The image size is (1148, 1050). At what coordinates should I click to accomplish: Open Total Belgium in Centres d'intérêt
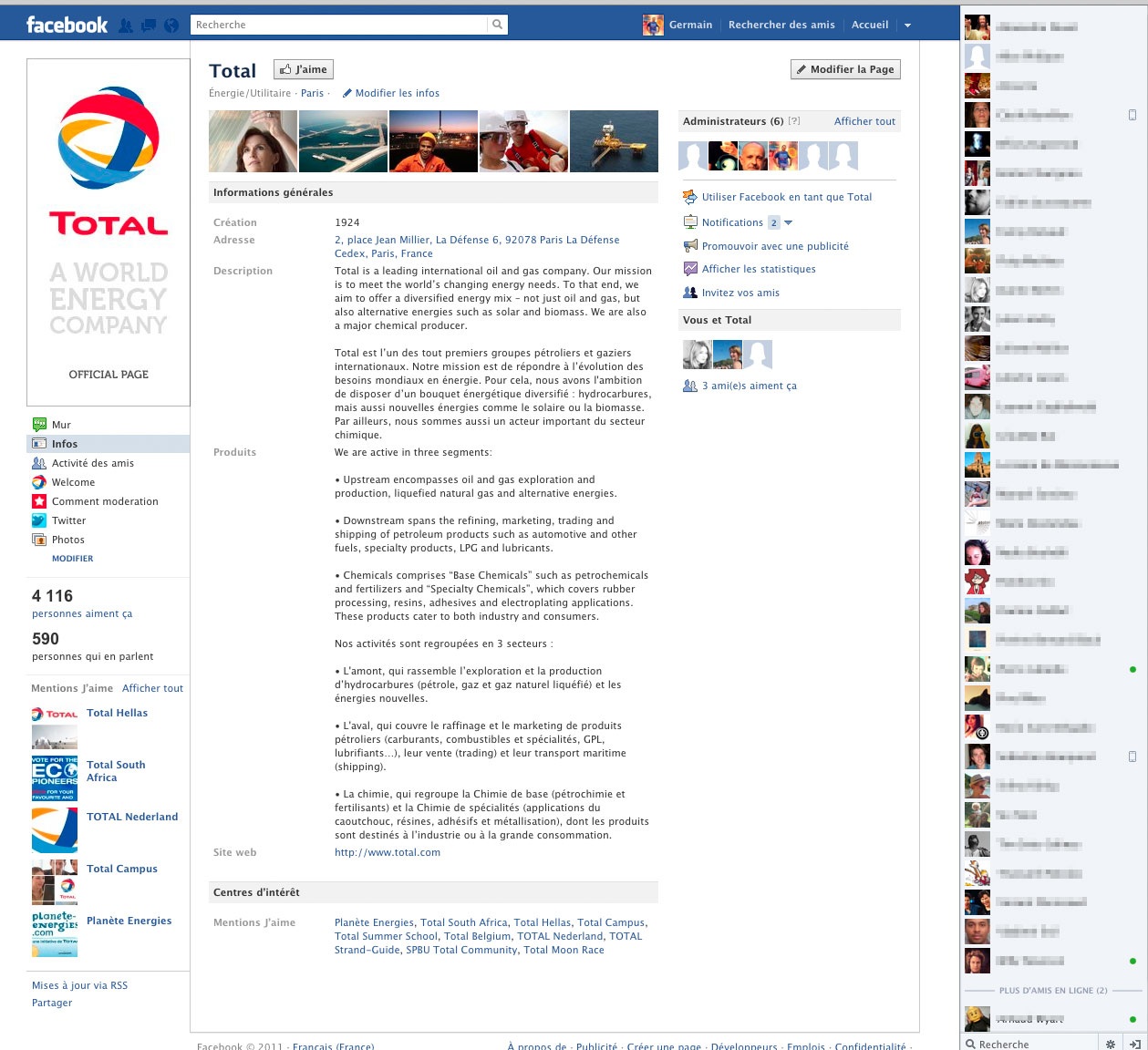478,936
